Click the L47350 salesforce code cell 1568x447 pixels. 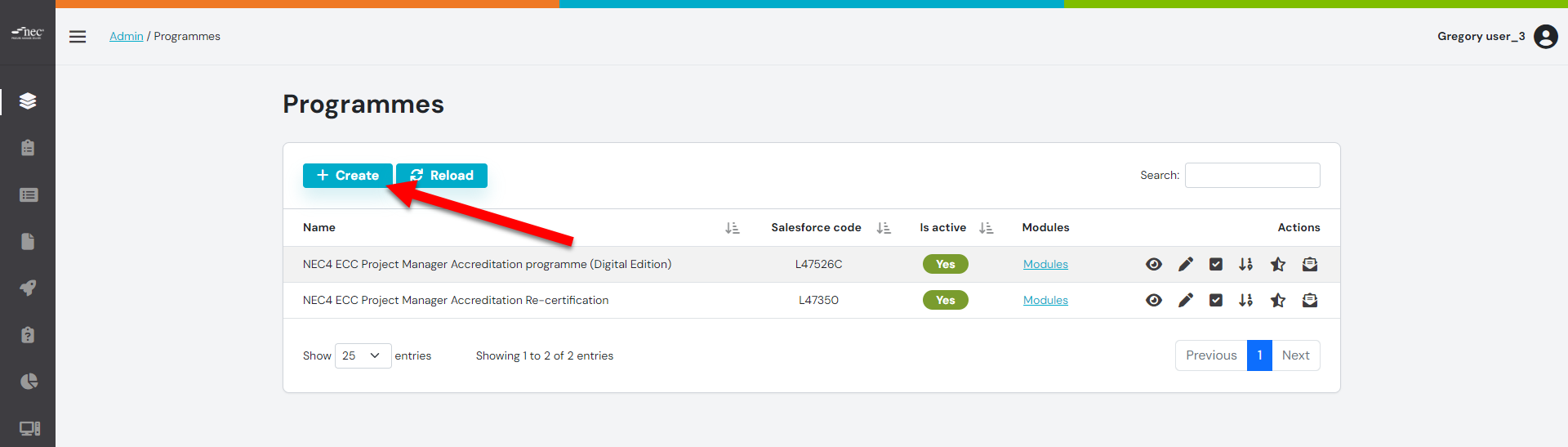click(x=818, y=300)
